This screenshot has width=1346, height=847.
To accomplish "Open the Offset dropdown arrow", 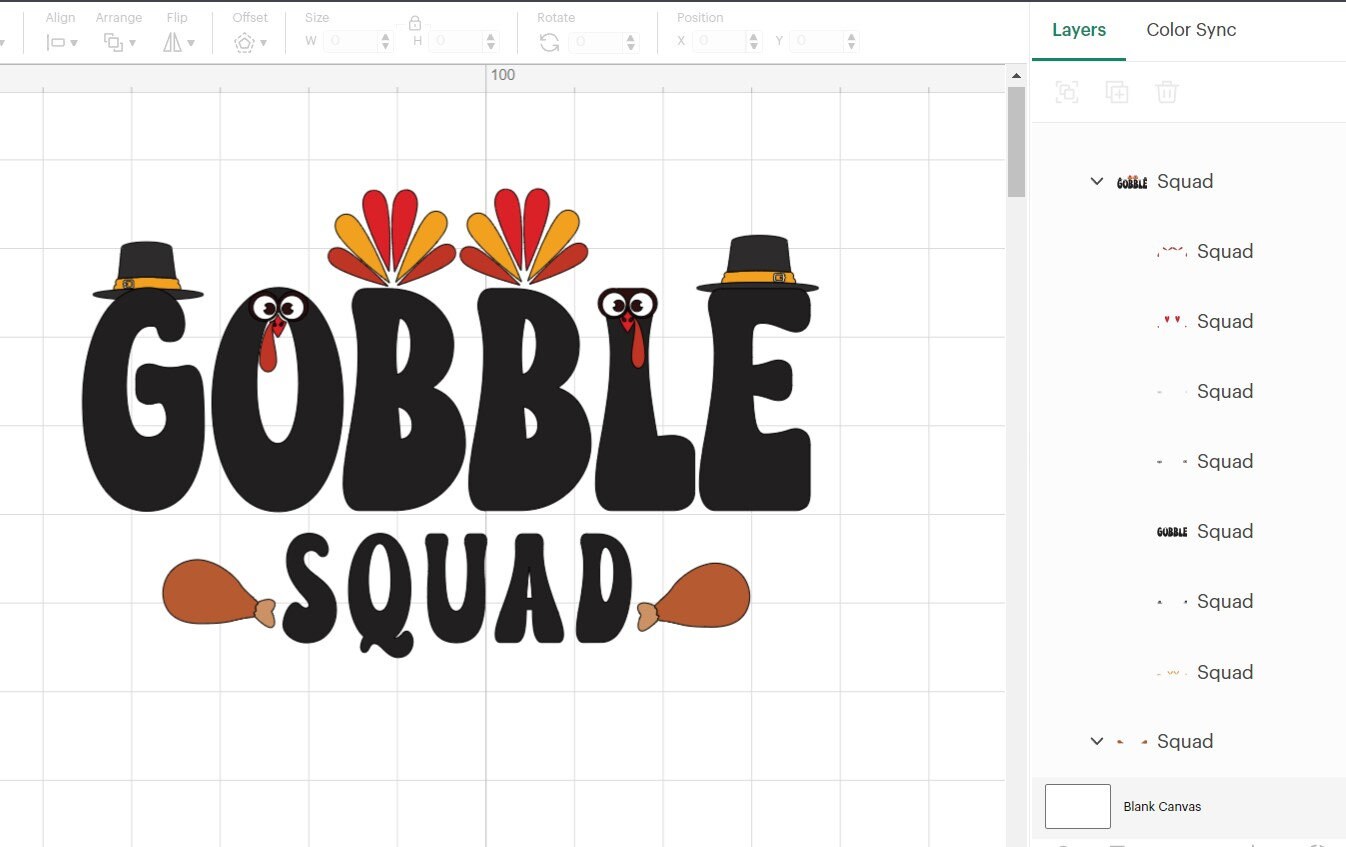I will tap(263, 42).
